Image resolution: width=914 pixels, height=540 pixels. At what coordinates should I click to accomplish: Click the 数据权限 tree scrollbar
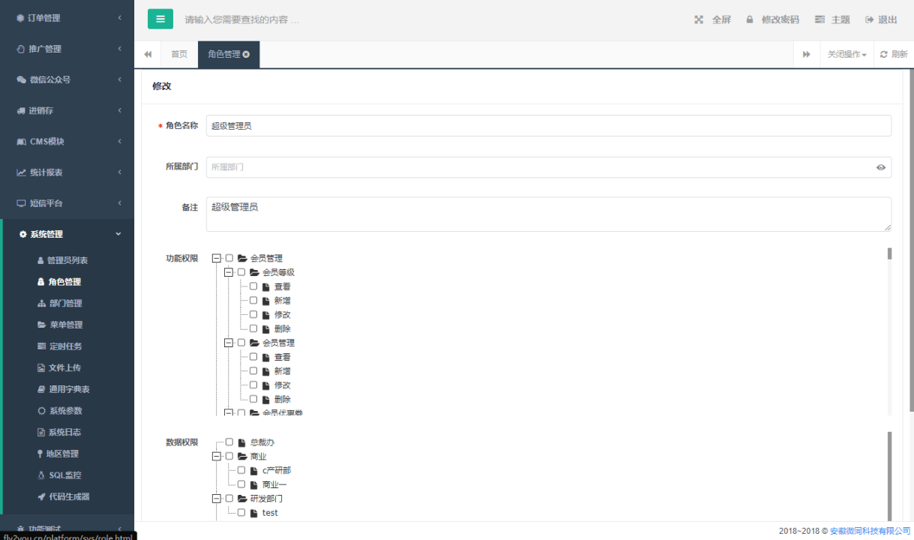(x=890, y=475)
